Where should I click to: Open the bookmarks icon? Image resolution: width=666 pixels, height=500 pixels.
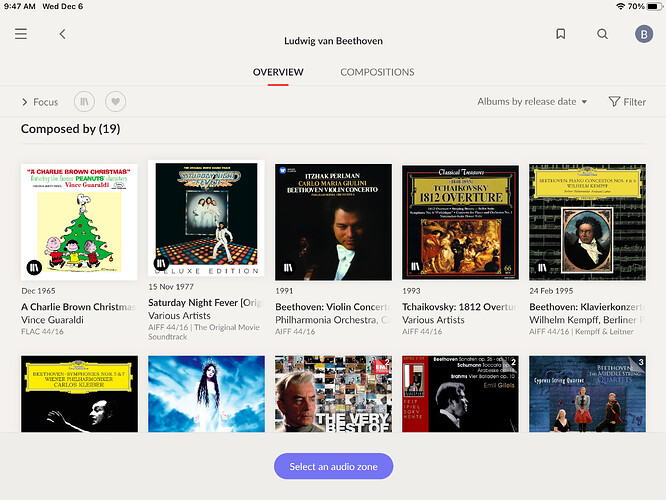[x=561, y=34]
